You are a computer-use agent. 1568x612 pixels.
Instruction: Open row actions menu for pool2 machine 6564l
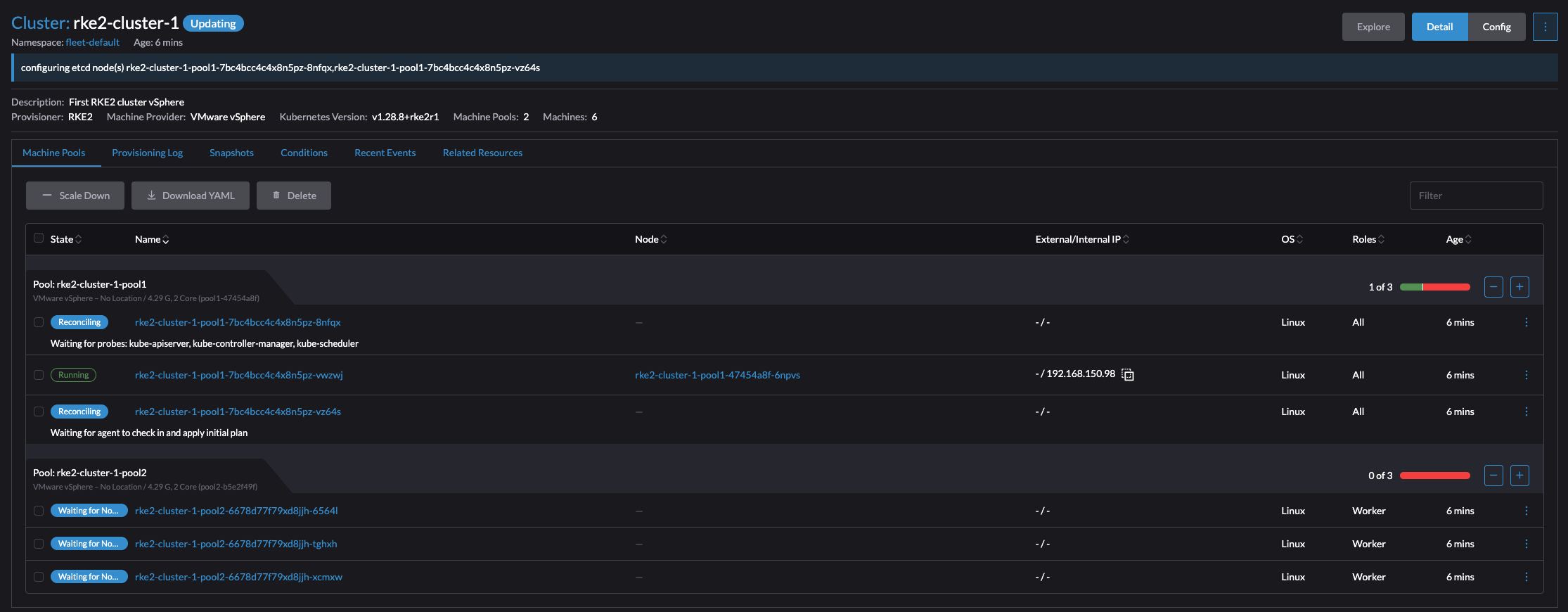click(1526, 511)
